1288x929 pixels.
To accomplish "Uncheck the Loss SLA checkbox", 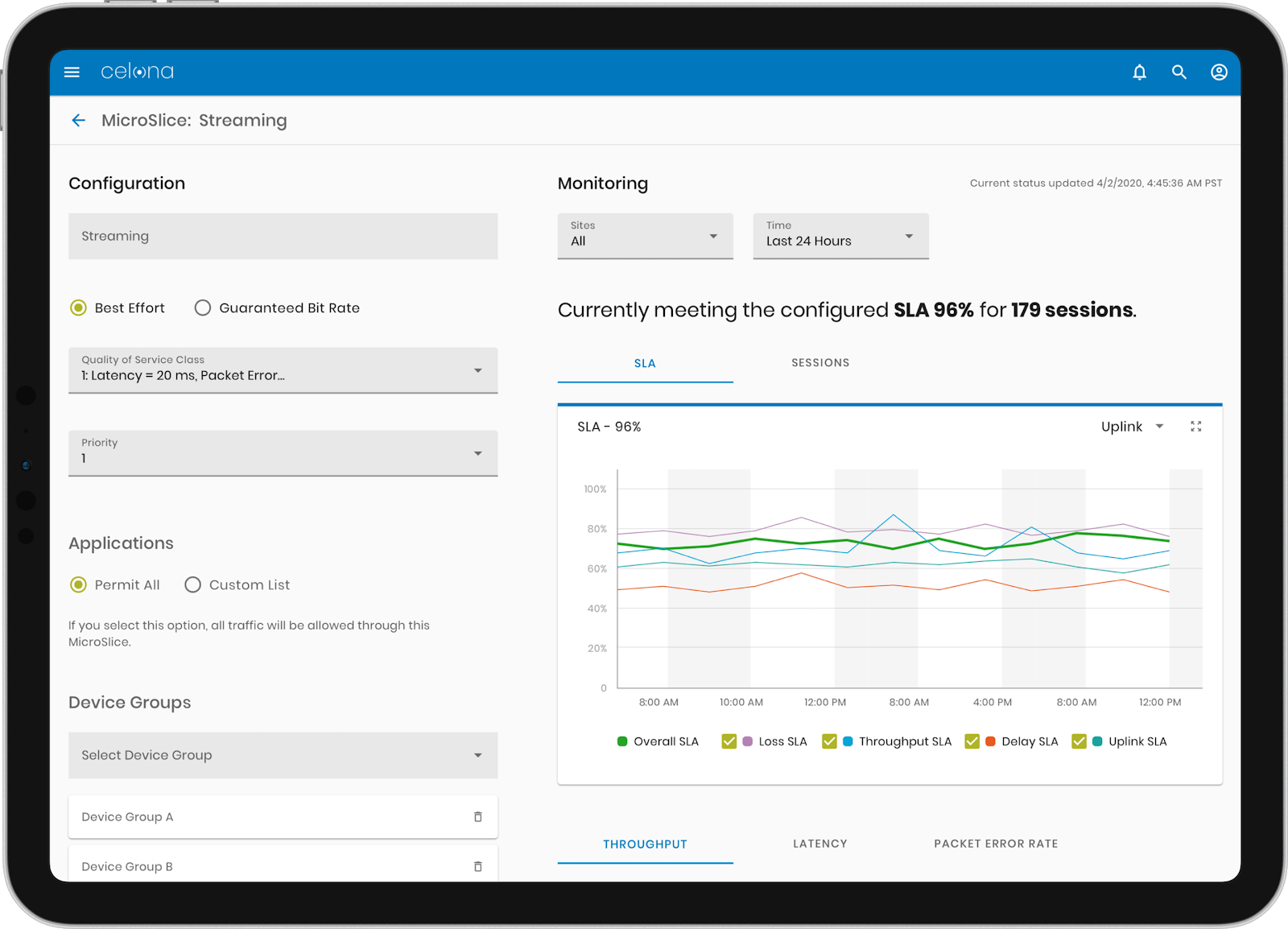I will click(x=729, y=741).
